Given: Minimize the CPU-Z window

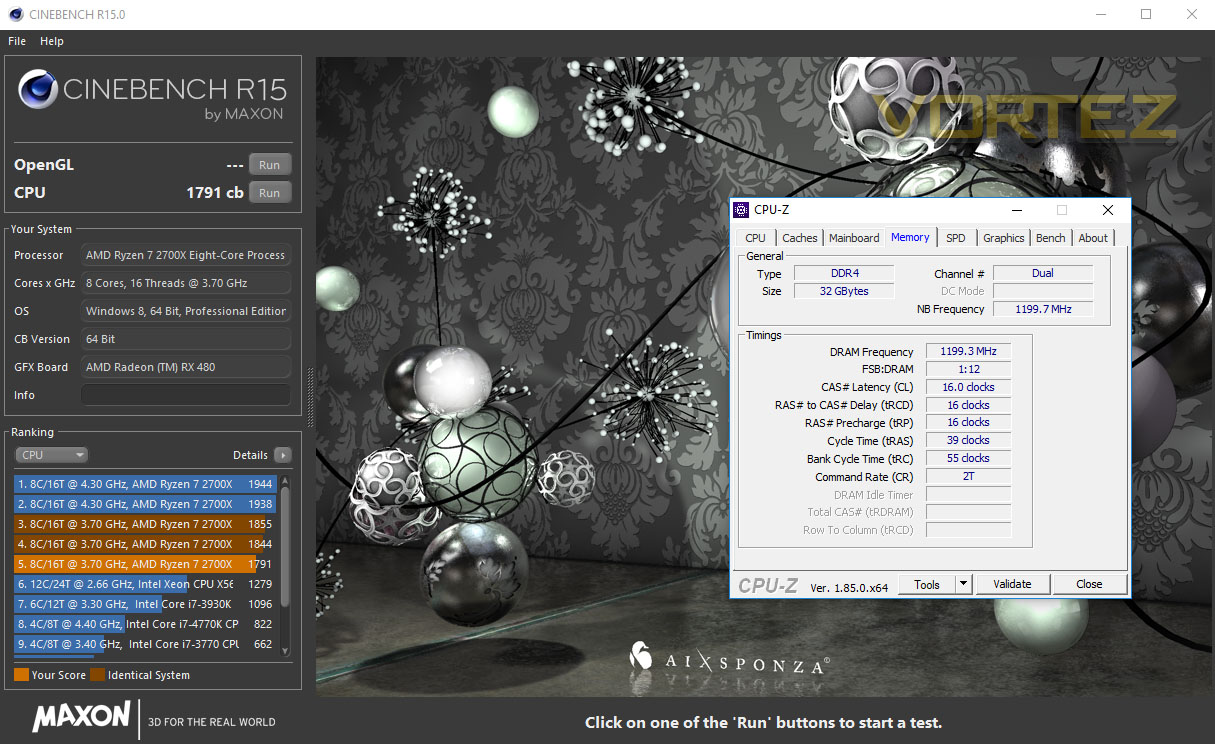Looking at the screenshot, I should [x=1016, y=210].
